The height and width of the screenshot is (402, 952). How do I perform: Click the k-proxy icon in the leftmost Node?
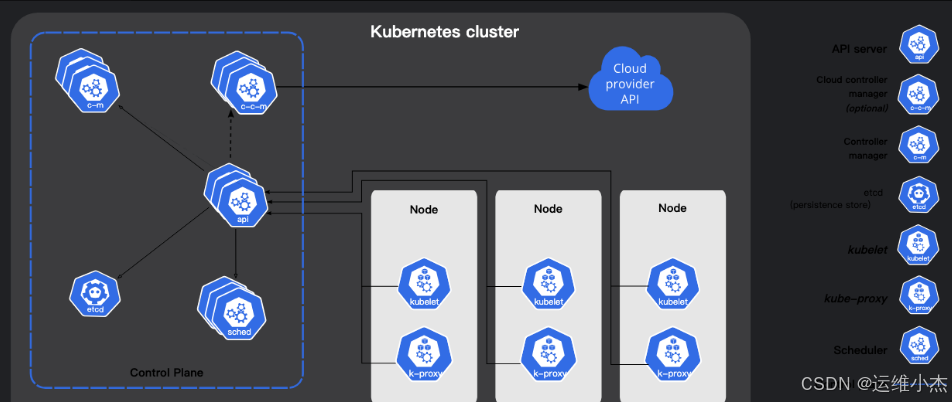coord(424,356)
